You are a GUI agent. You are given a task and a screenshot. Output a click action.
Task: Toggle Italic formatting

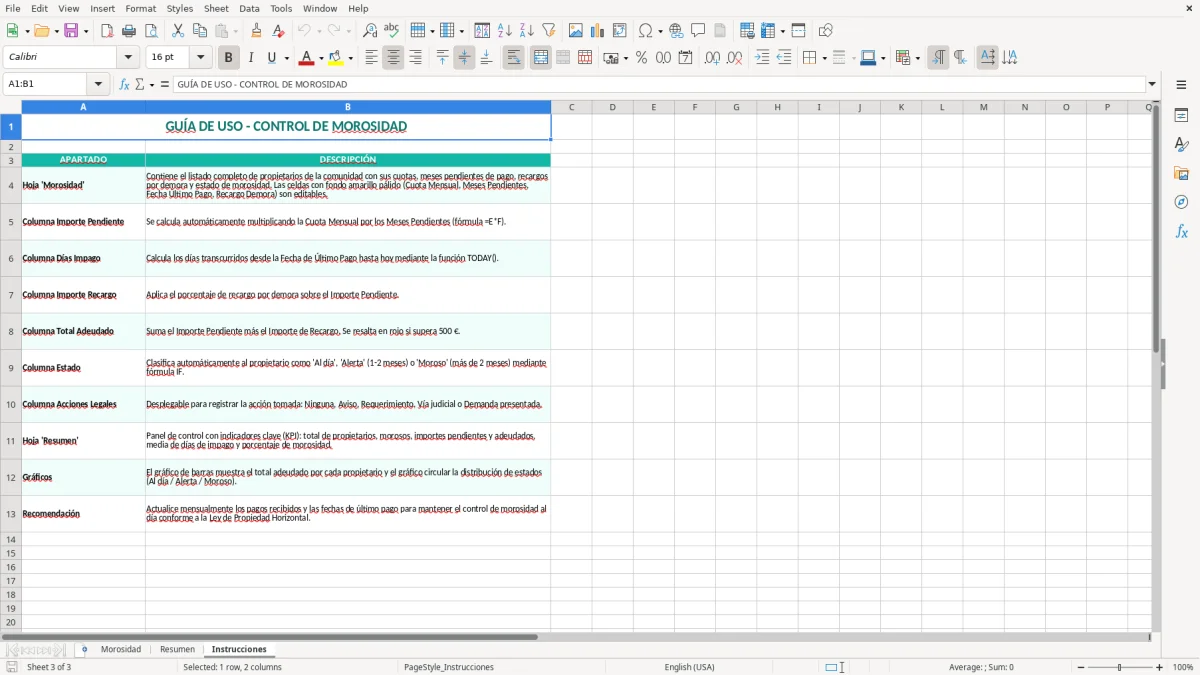251,58
